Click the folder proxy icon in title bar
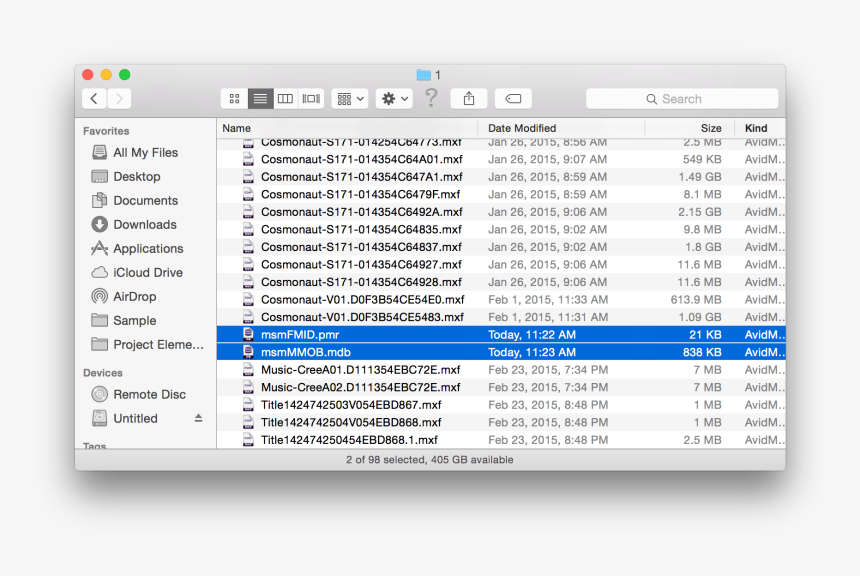 pyautogui.click(x=423, y=75)
